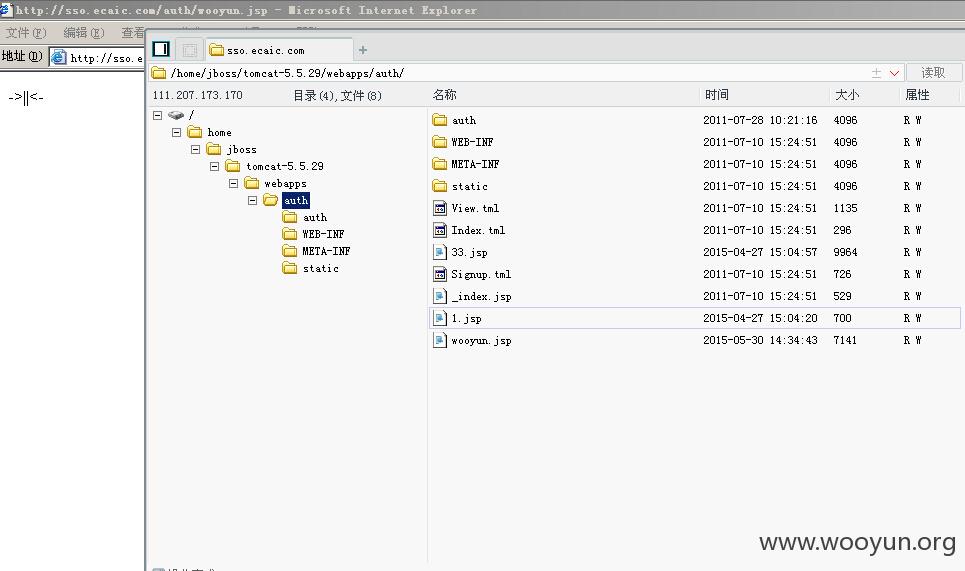Click the 2015-05-30 14:34:43 timestamp
The height and width of the screenshot is (571, 965).
click(x=760, y=340)
